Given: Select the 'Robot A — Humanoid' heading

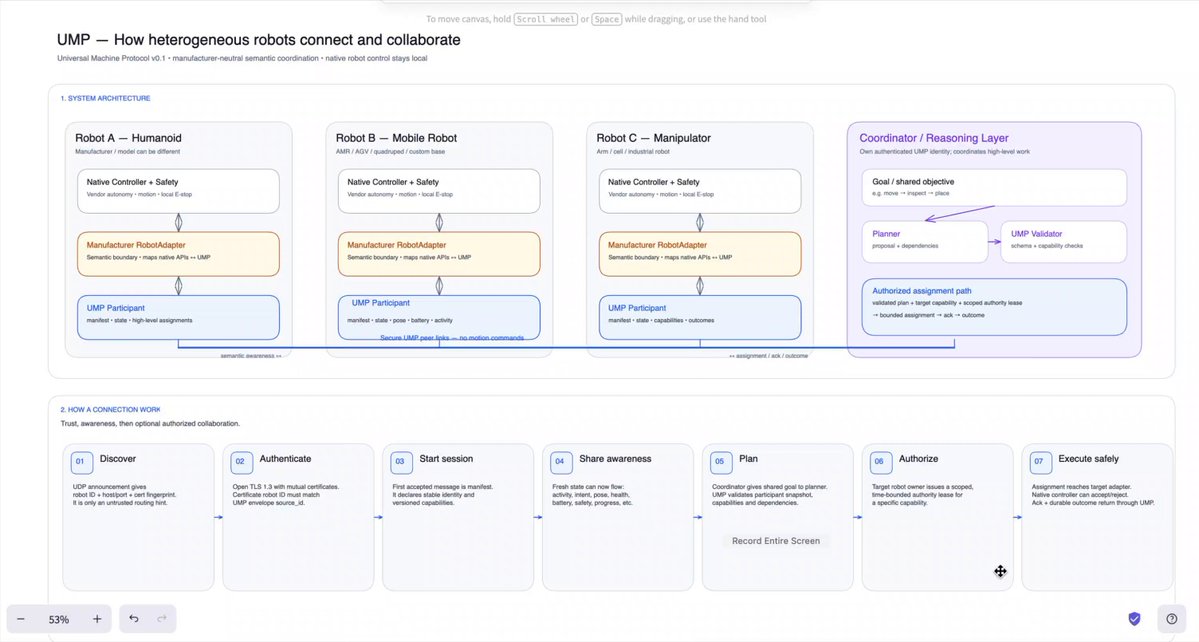Looking at the screenshot, I should coord(128,138).
